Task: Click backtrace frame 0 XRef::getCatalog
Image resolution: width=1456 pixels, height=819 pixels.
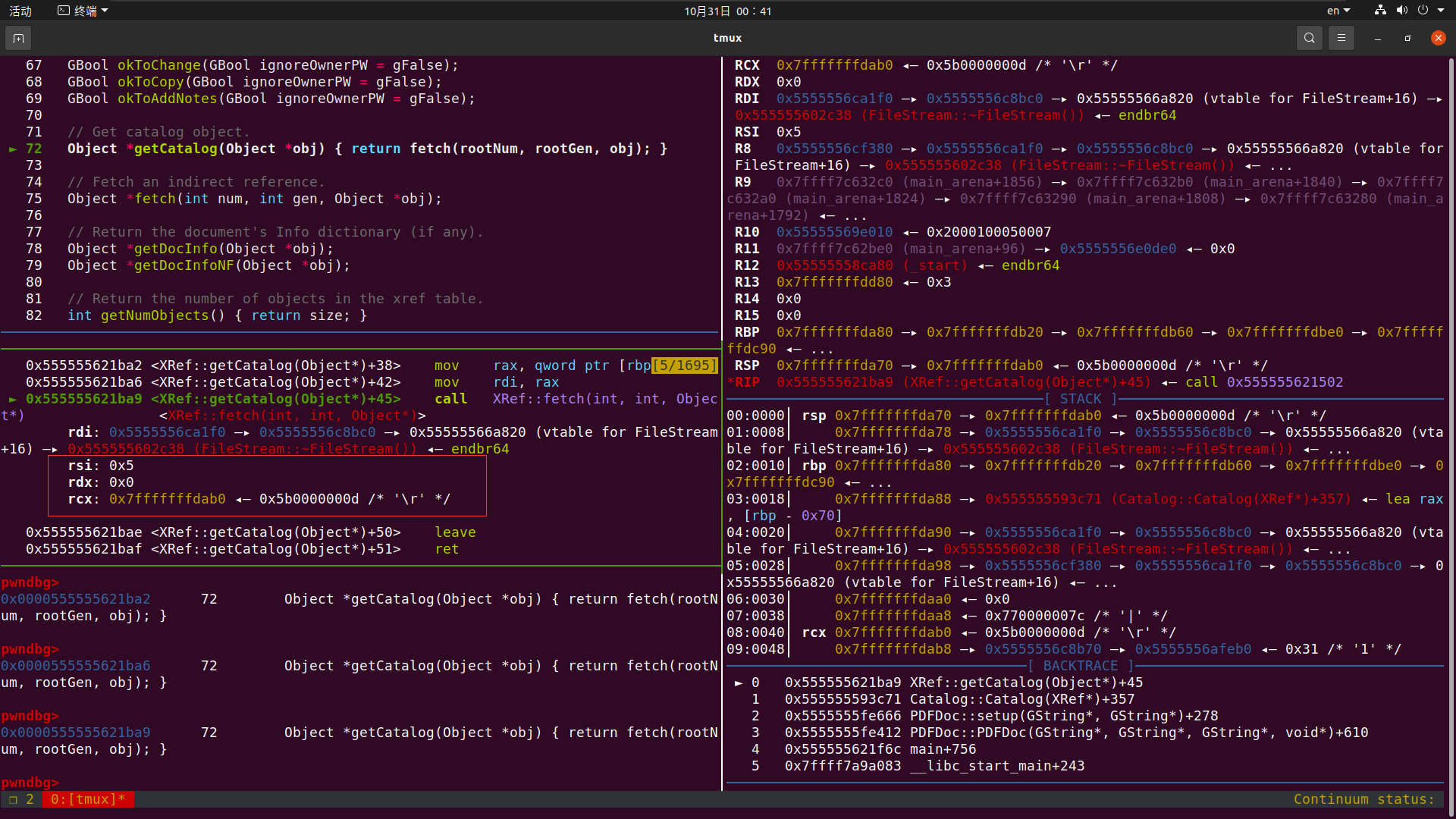Action: pyautogui.click(x=939, y=682)
